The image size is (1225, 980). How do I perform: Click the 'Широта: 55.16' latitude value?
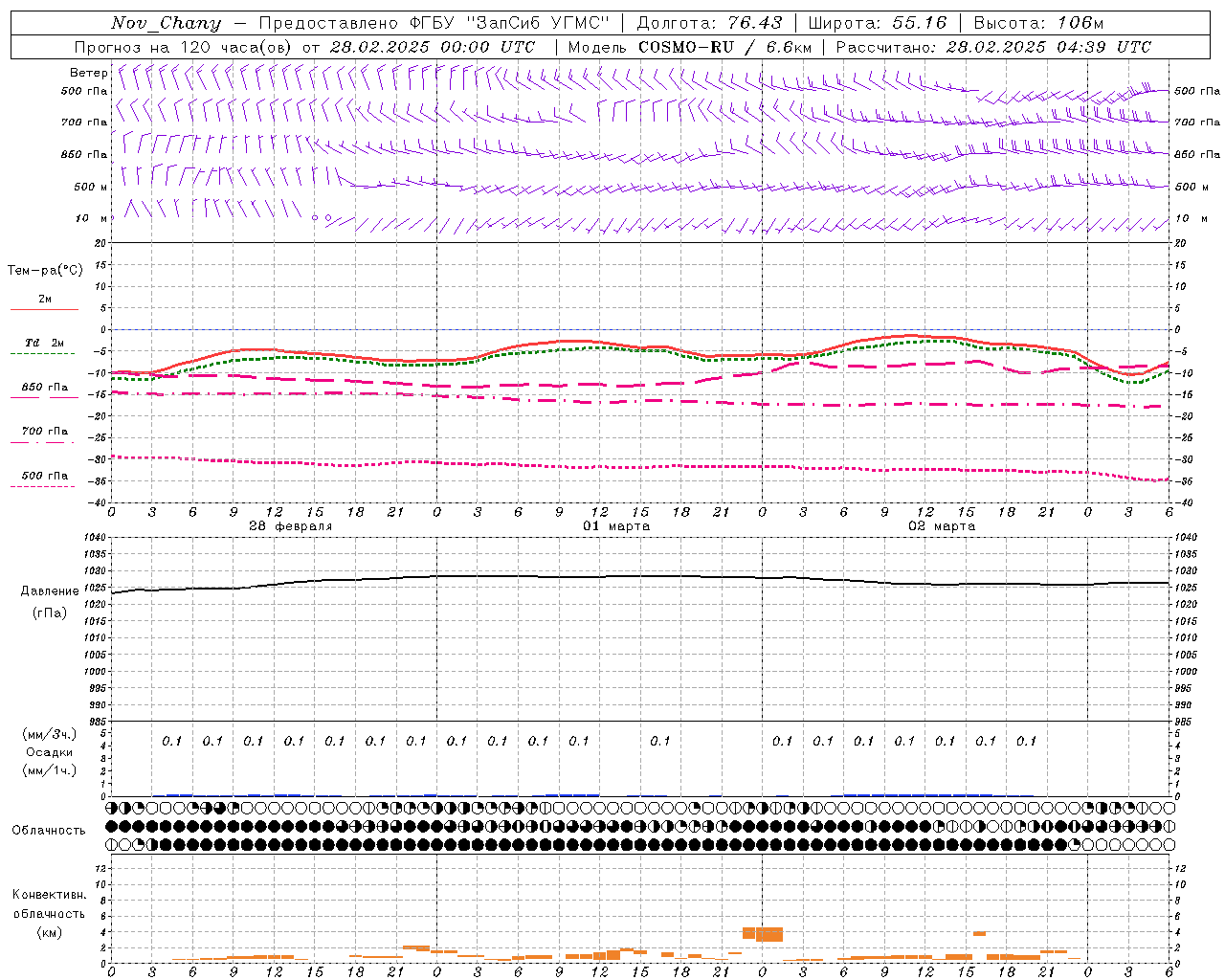coord(878,23)
